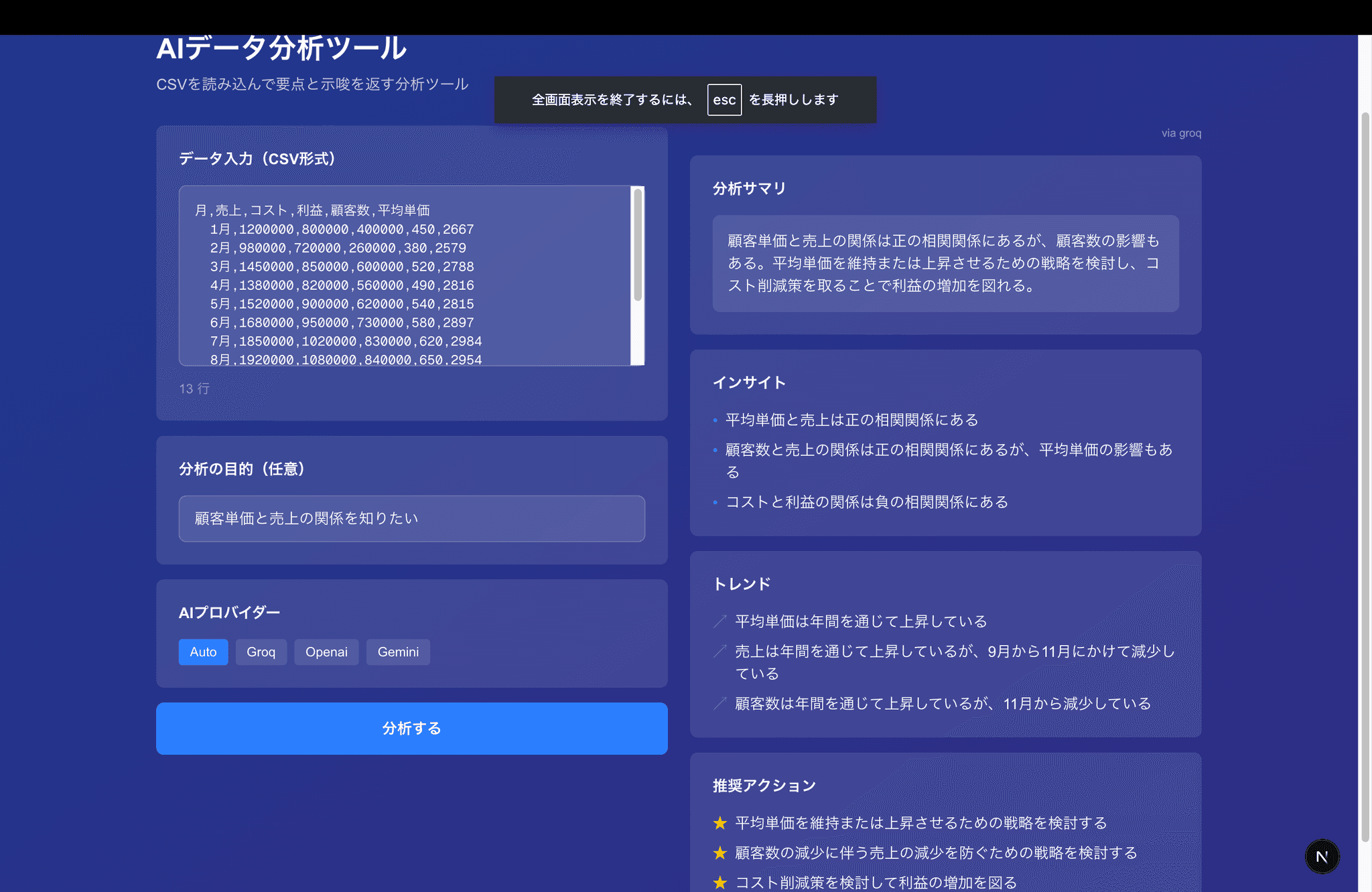This screenshot has width=1372, height=892.
Task: Click the star icon beside コスト削減策 action
Action: 720,882
